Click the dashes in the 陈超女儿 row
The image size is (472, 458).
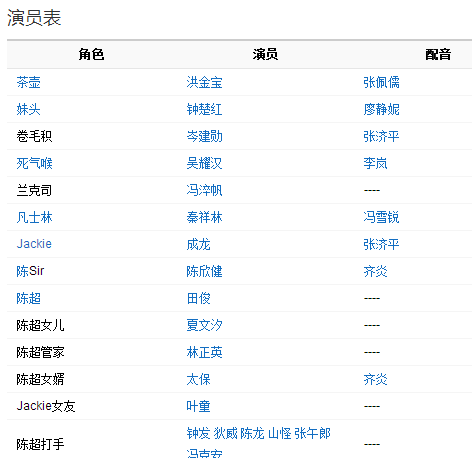[372, 325]
